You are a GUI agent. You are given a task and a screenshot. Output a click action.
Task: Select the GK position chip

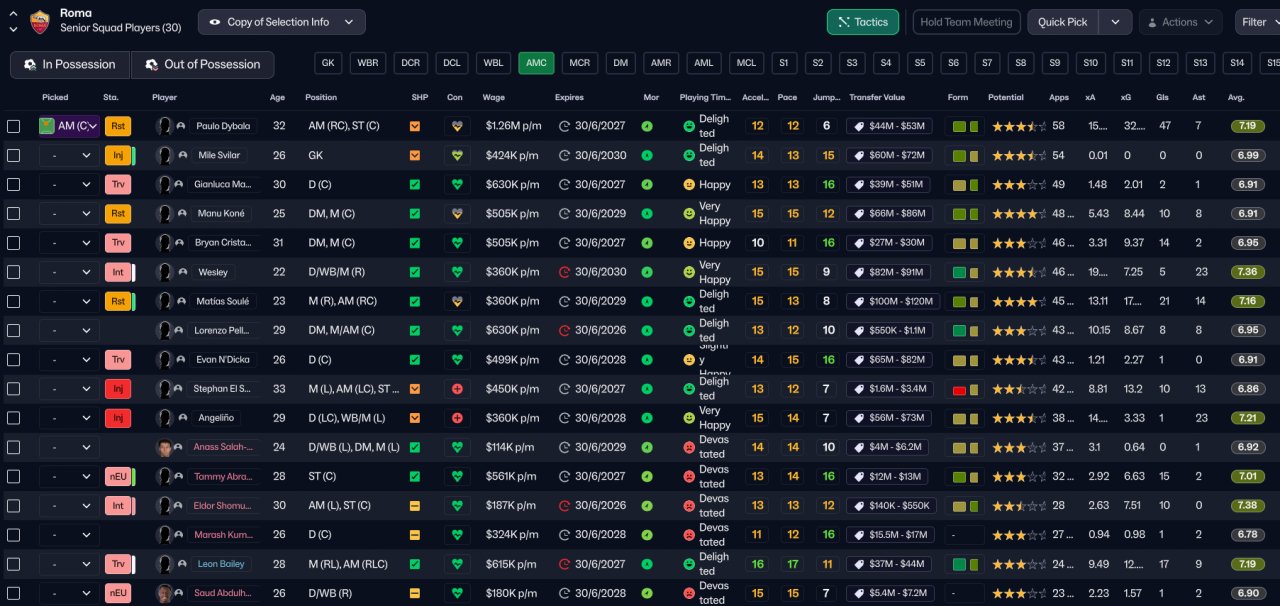click(328, 62)
